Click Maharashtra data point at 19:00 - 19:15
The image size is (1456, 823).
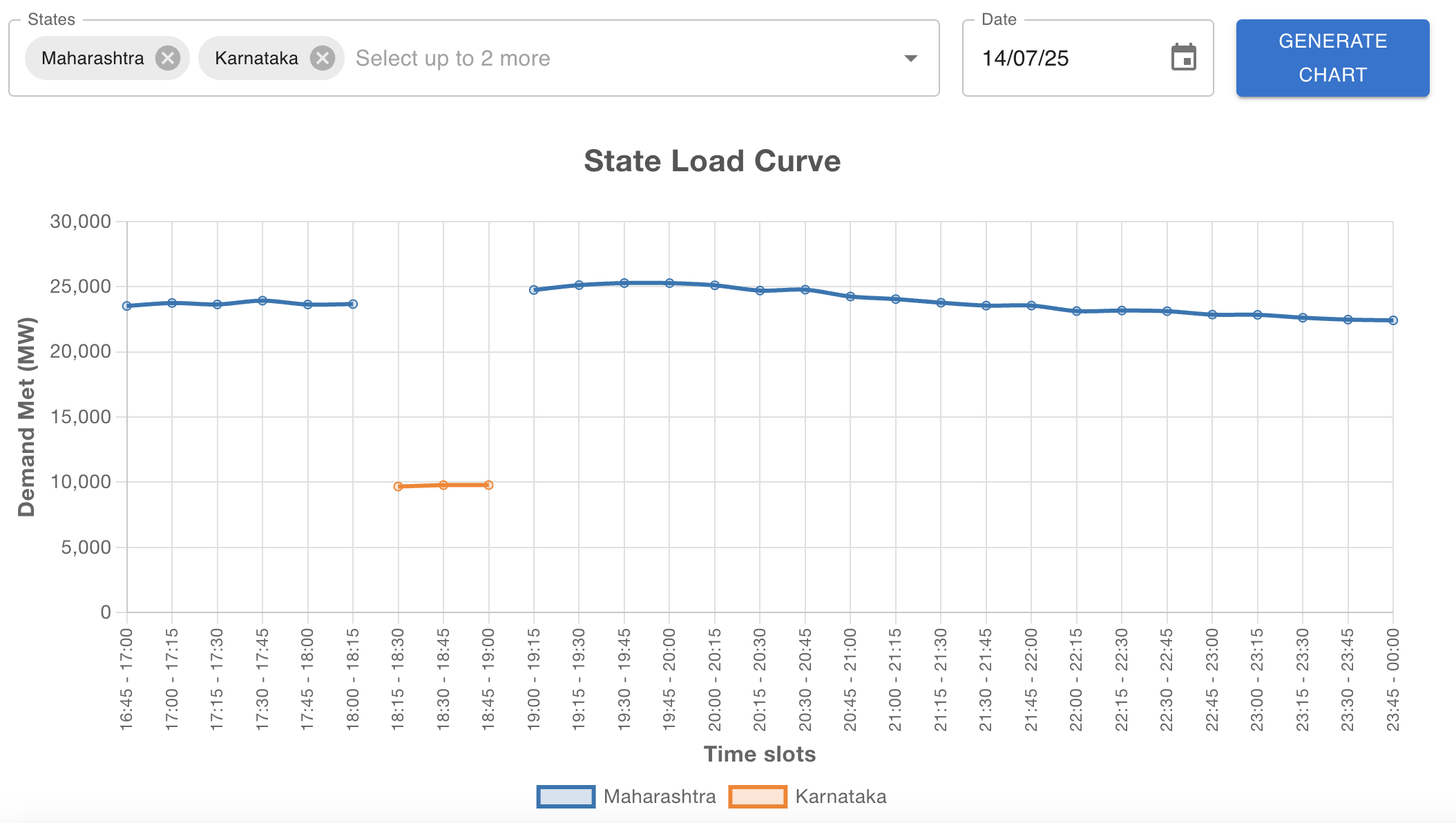pyautogui.click(x=534, y=290)
